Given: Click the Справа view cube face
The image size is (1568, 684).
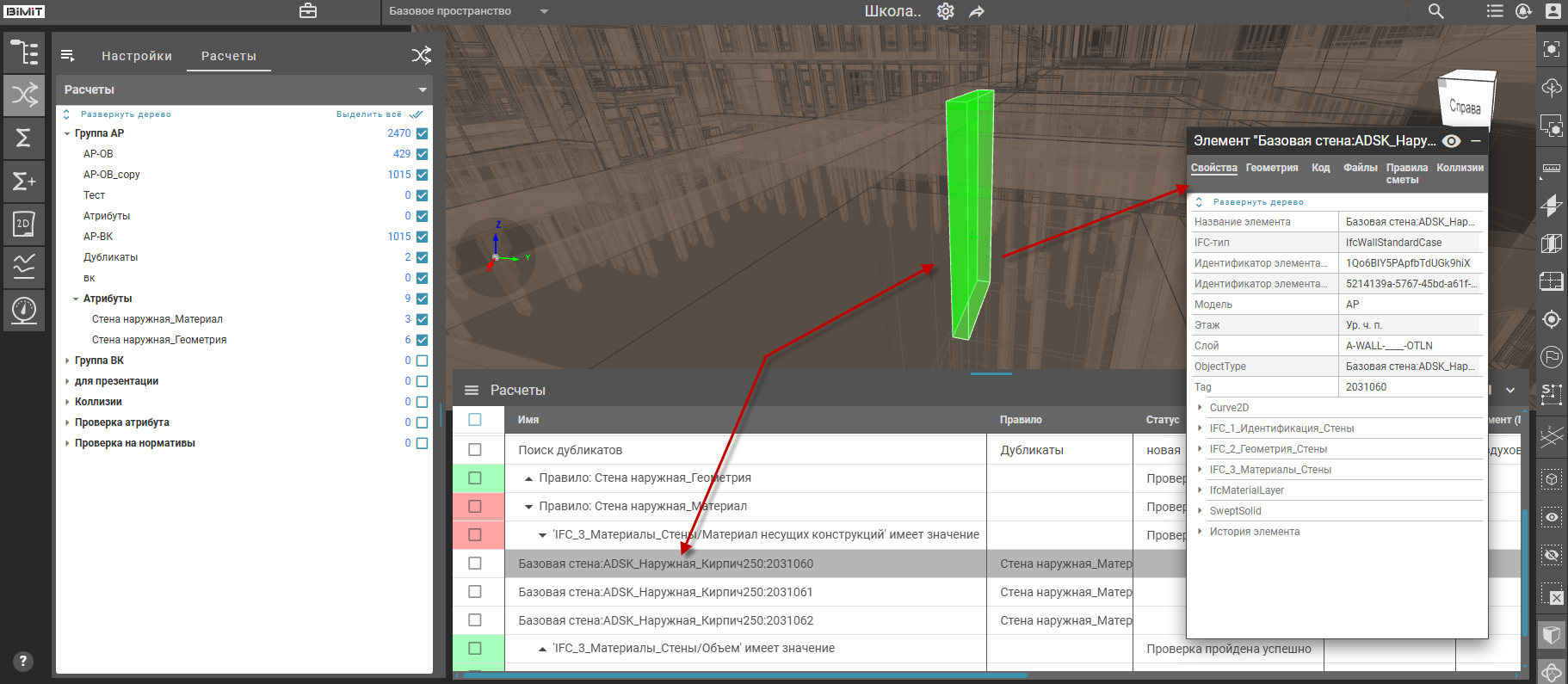Looking at the screenshot, I should (x=1465, y=107).
